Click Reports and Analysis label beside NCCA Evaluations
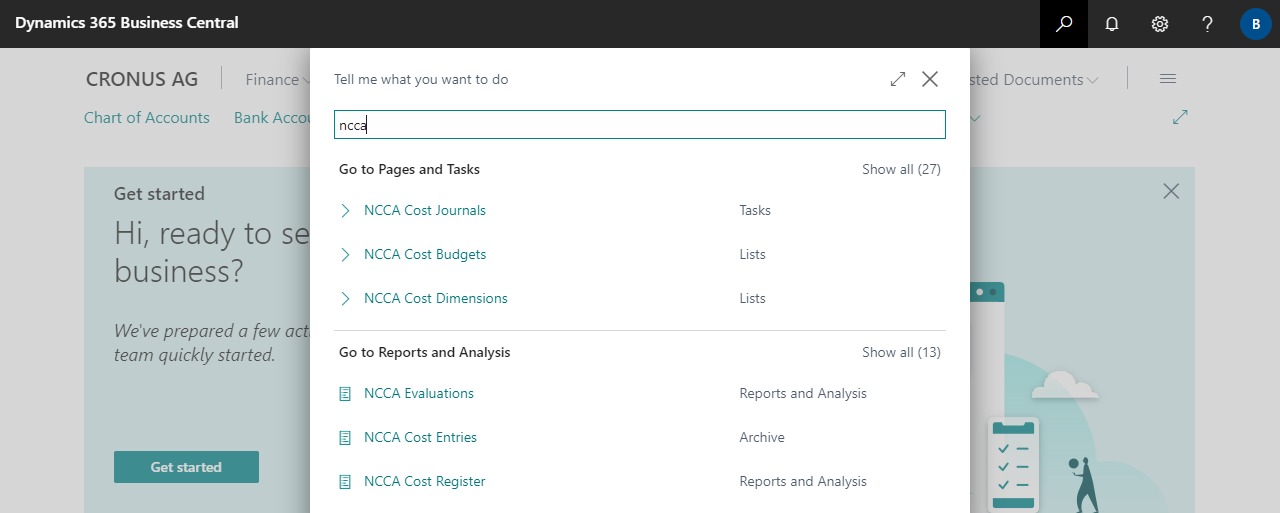Image resolution: width=1280 pixels, height=513 pixels. tap(803, 393)
